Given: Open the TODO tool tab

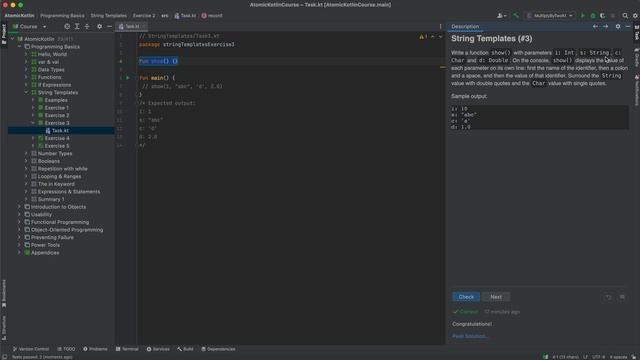Looking at the screenshot, I should click(x=66, y=349).
